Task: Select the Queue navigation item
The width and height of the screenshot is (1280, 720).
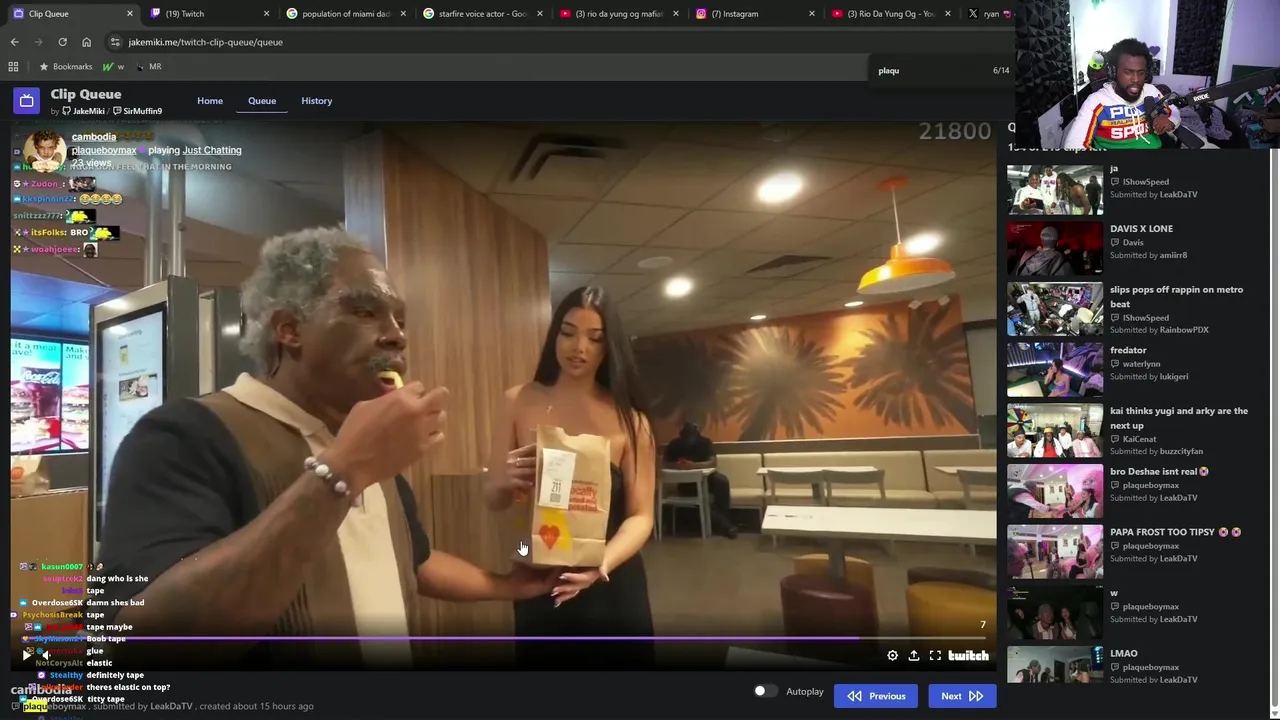Action: pyautogui.click(x=262, y=101)
